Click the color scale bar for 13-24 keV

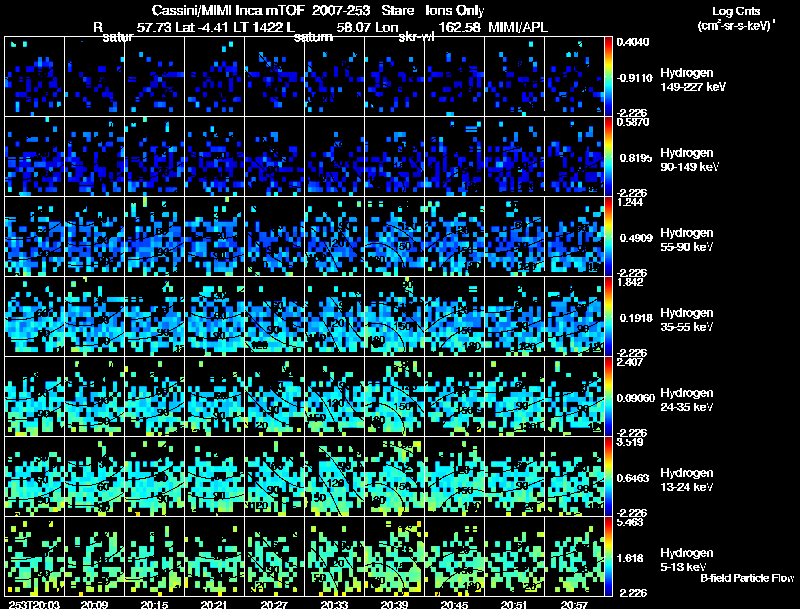[608, 476]
